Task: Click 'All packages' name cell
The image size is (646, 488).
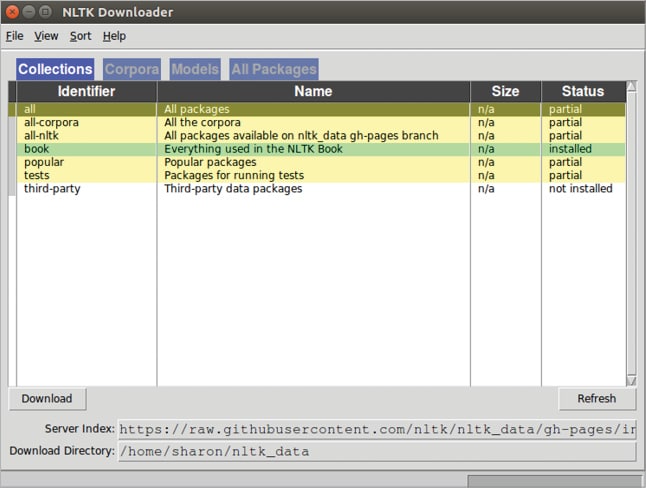Action: point(197,109)
